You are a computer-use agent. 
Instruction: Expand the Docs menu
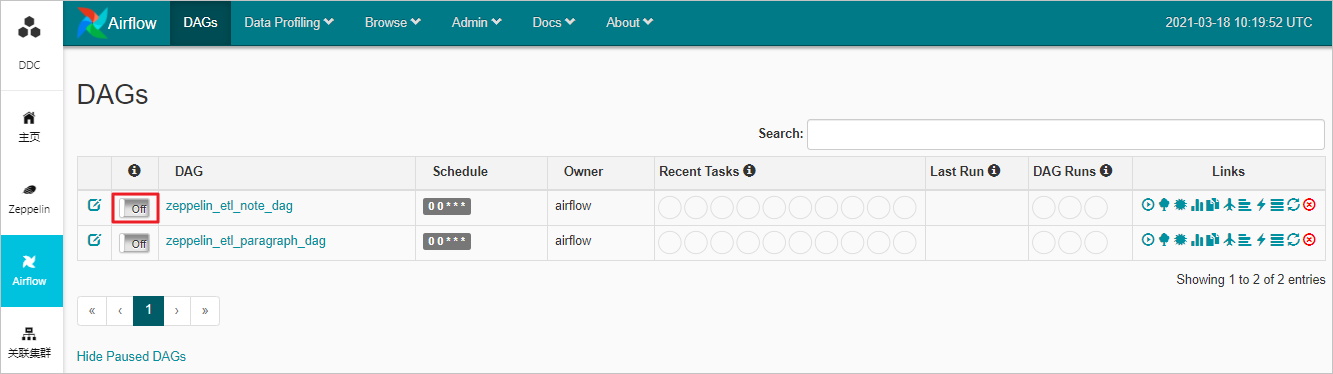point(554,22)
